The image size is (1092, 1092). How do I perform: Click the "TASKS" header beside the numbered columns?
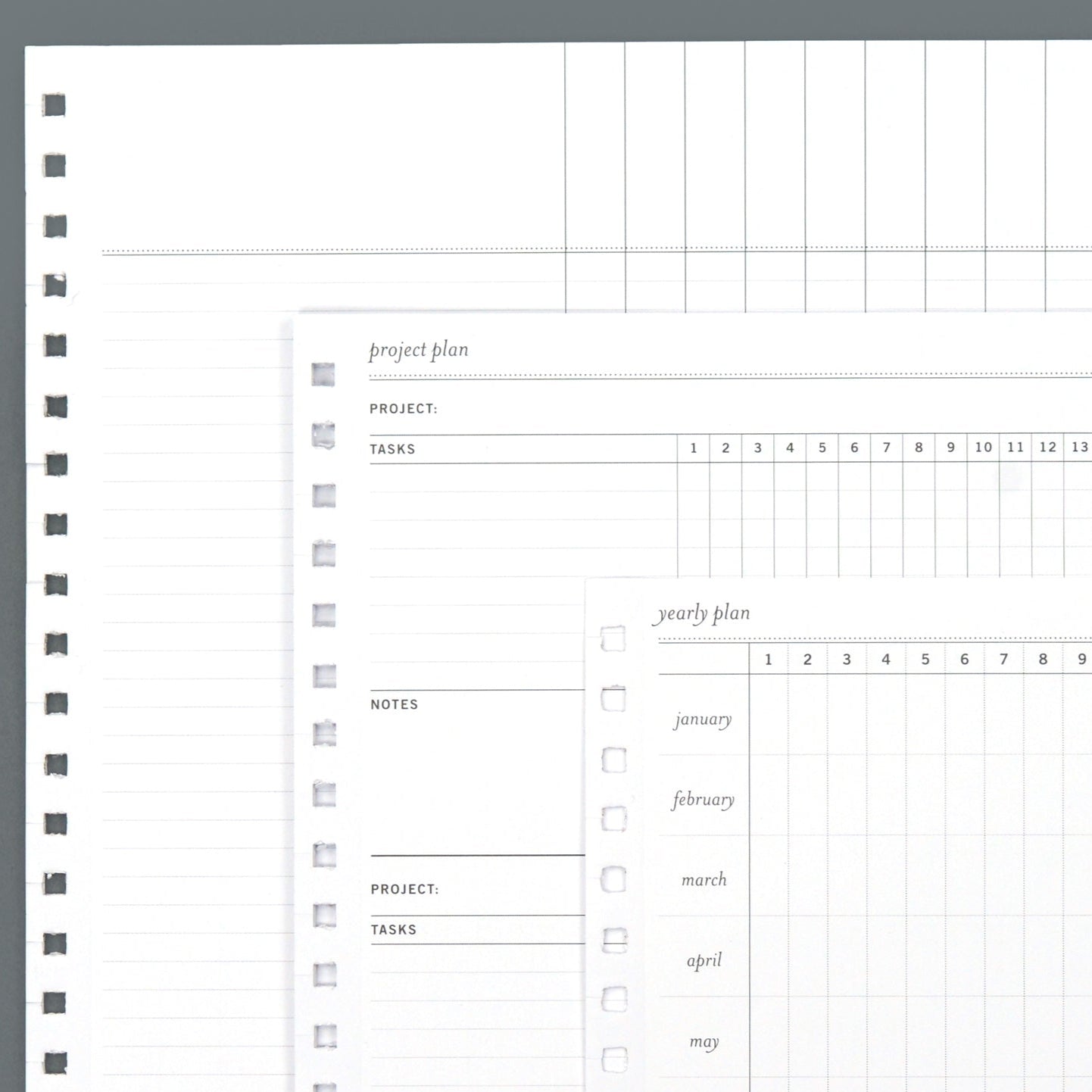click(392, 449)
